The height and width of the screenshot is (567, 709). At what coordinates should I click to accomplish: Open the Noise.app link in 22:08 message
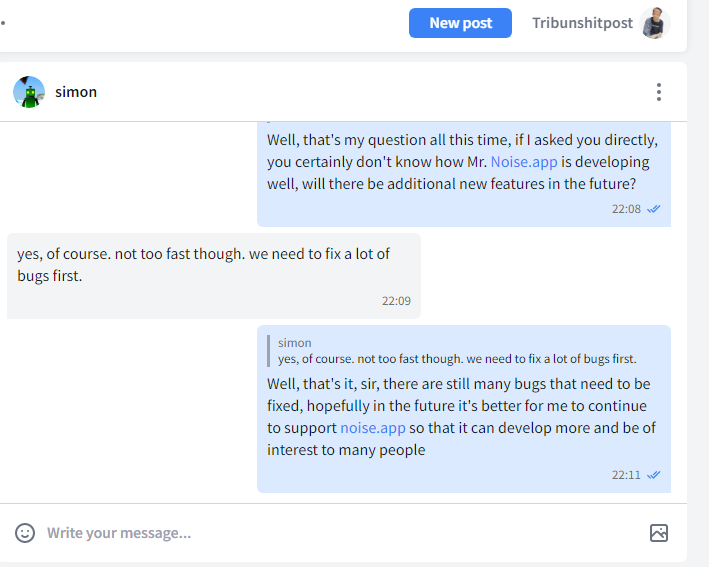click(x=524, y=162)
